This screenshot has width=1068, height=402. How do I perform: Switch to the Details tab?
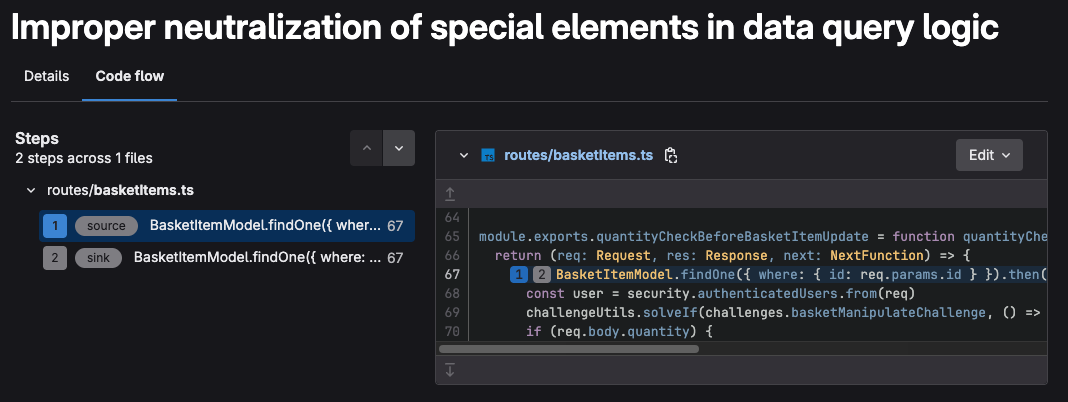(46, 76)
